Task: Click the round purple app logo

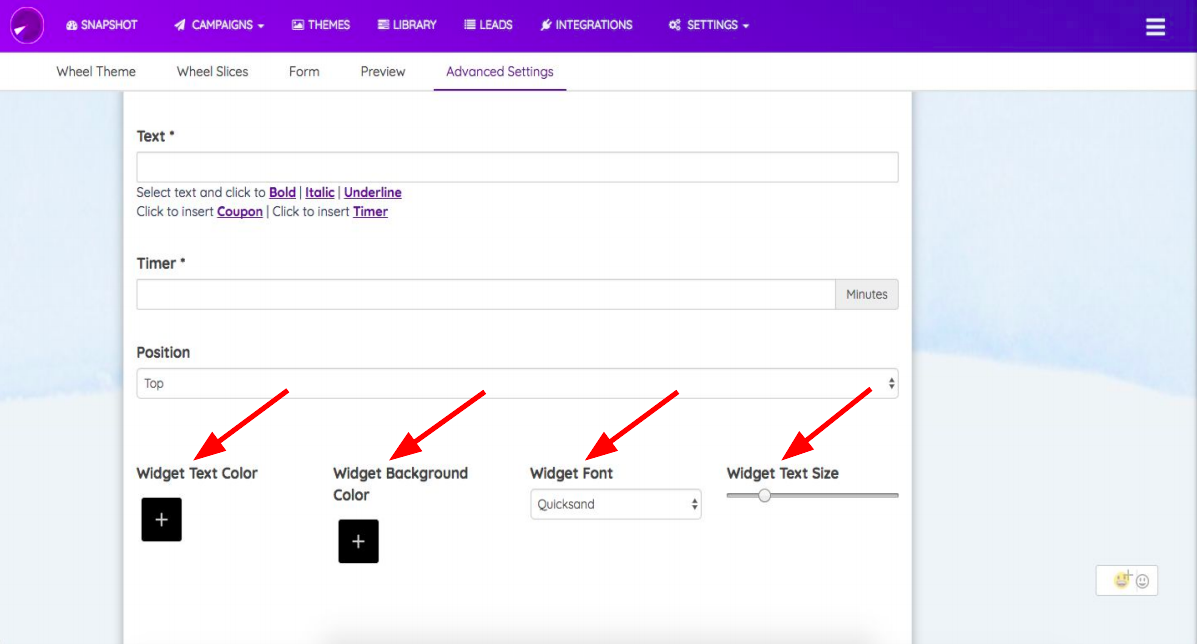Action: point(27,25)
